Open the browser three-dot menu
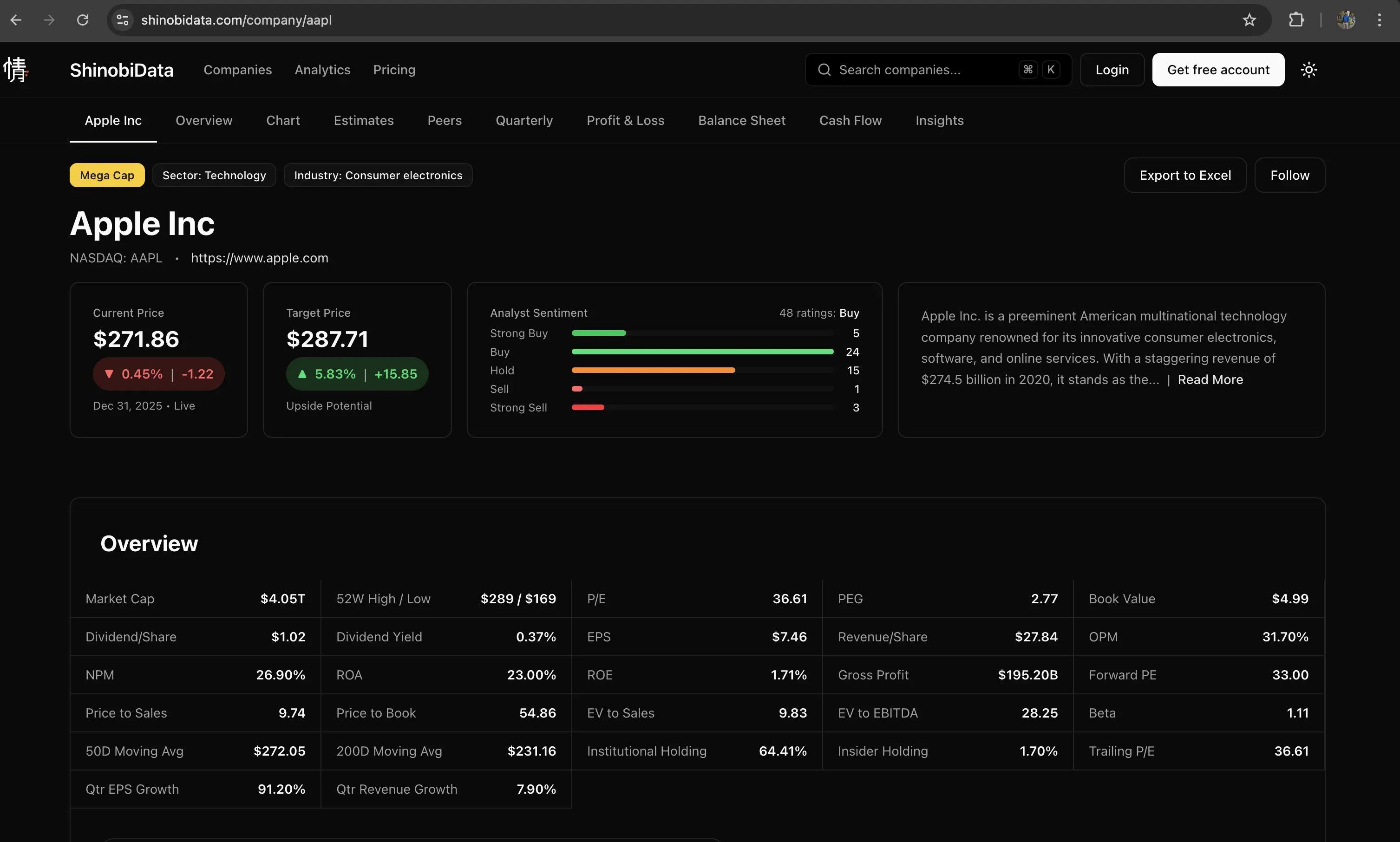 [1379, 20]
